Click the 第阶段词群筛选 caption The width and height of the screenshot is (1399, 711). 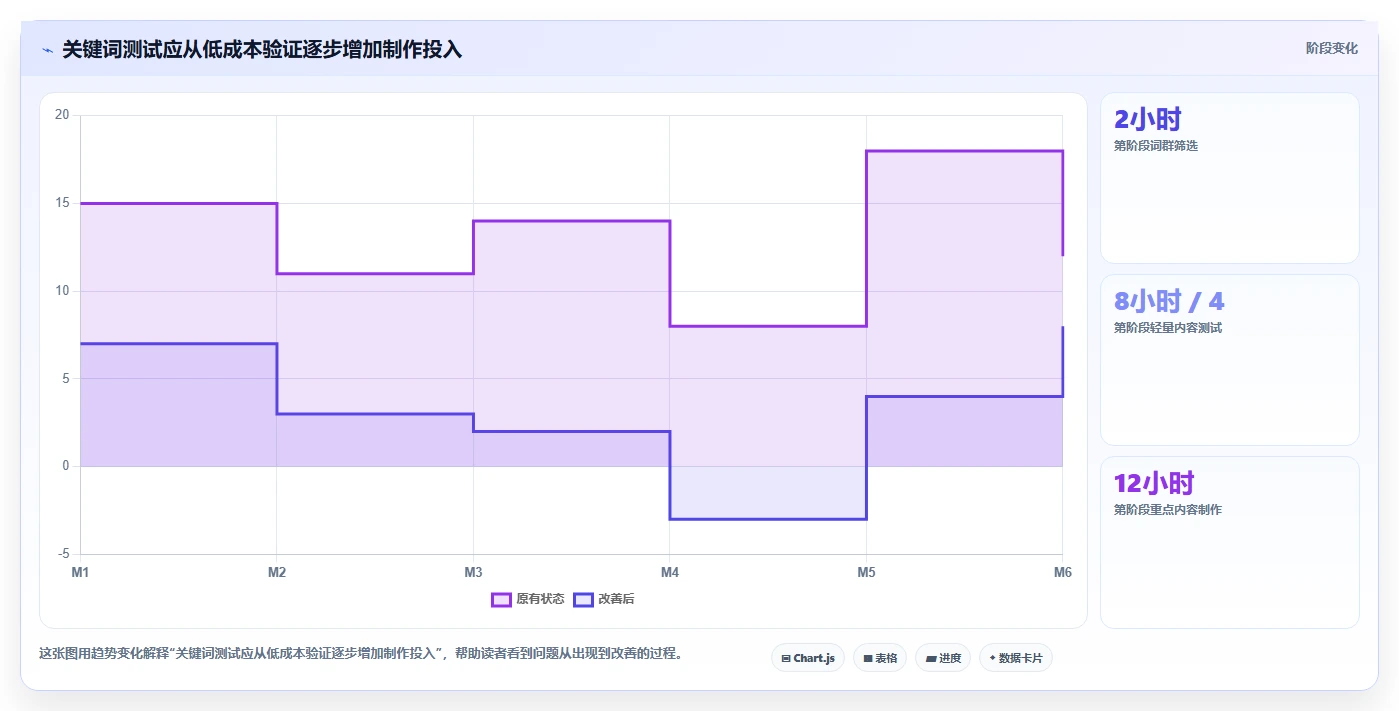1155,146
